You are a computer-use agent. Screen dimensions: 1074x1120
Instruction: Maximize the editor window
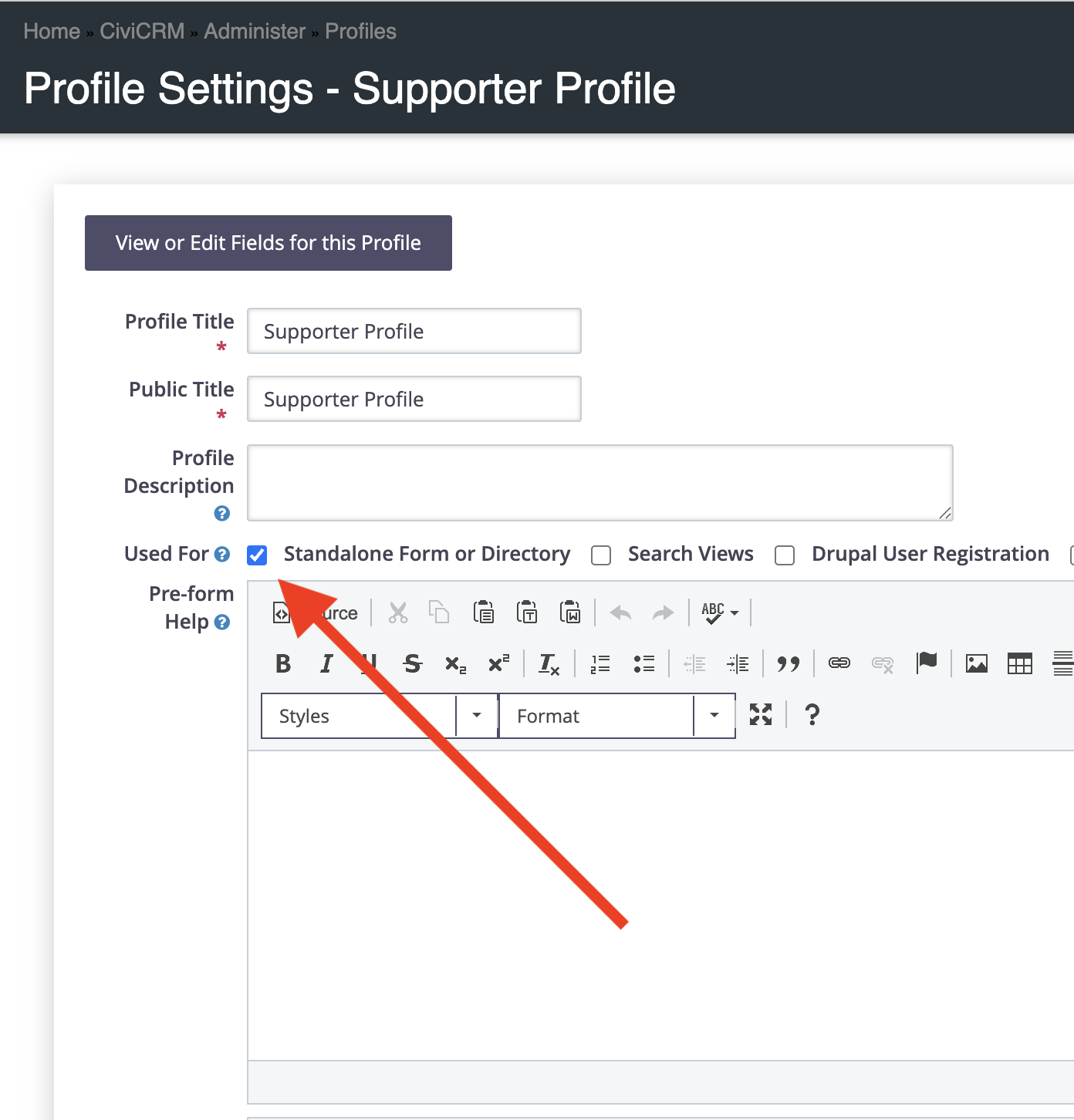coord(760,715)
